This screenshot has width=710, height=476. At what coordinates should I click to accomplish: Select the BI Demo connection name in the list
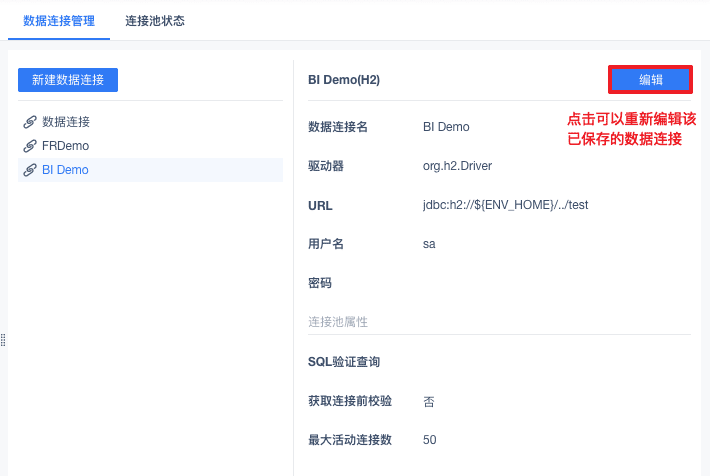(65, 170)
